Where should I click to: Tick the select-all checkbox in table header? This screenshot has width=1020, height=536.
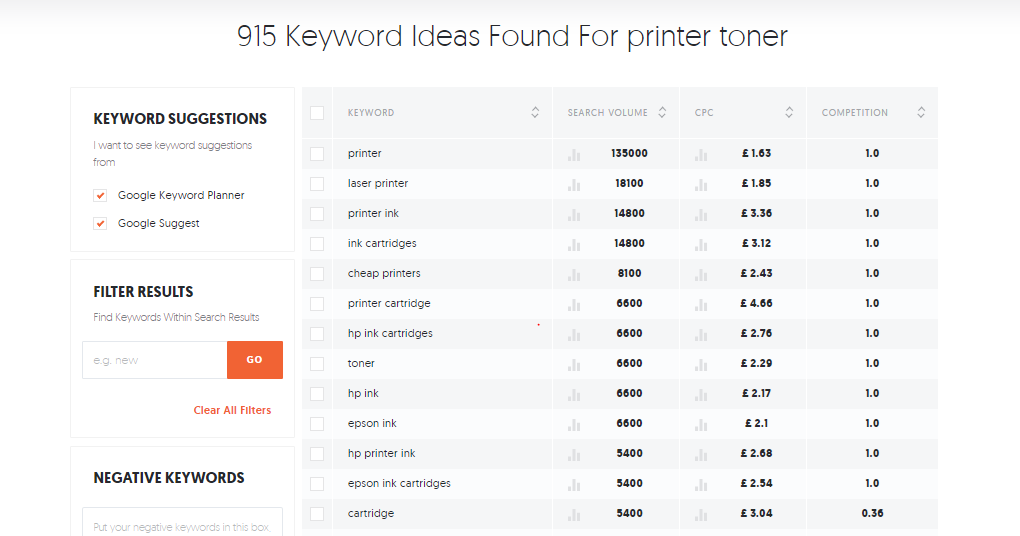coord(317,113)
